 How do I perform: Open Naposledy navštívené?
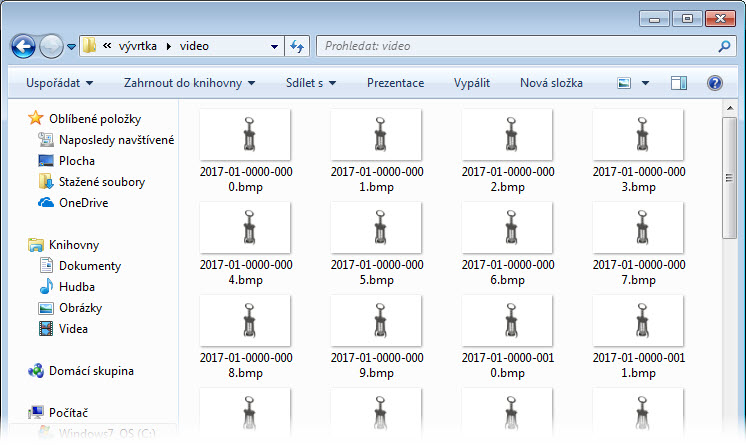tap(117, 140)
